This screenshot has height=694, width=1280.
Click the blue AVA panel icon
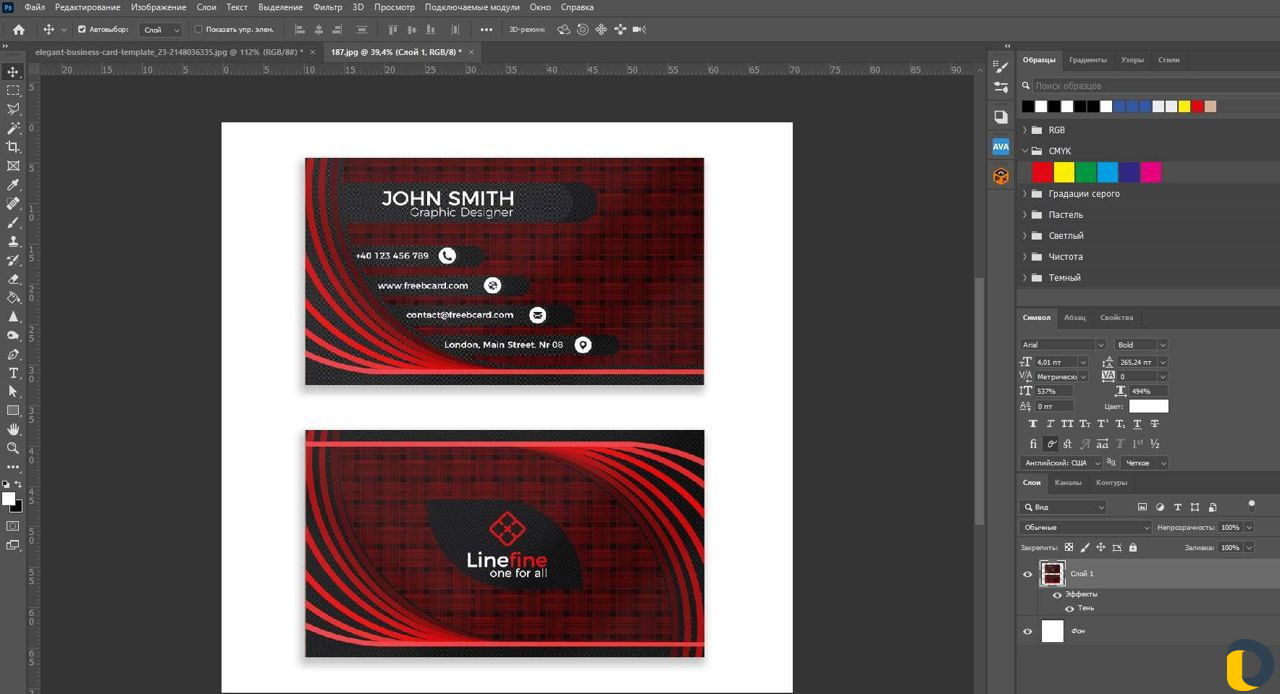point(1001,146)
